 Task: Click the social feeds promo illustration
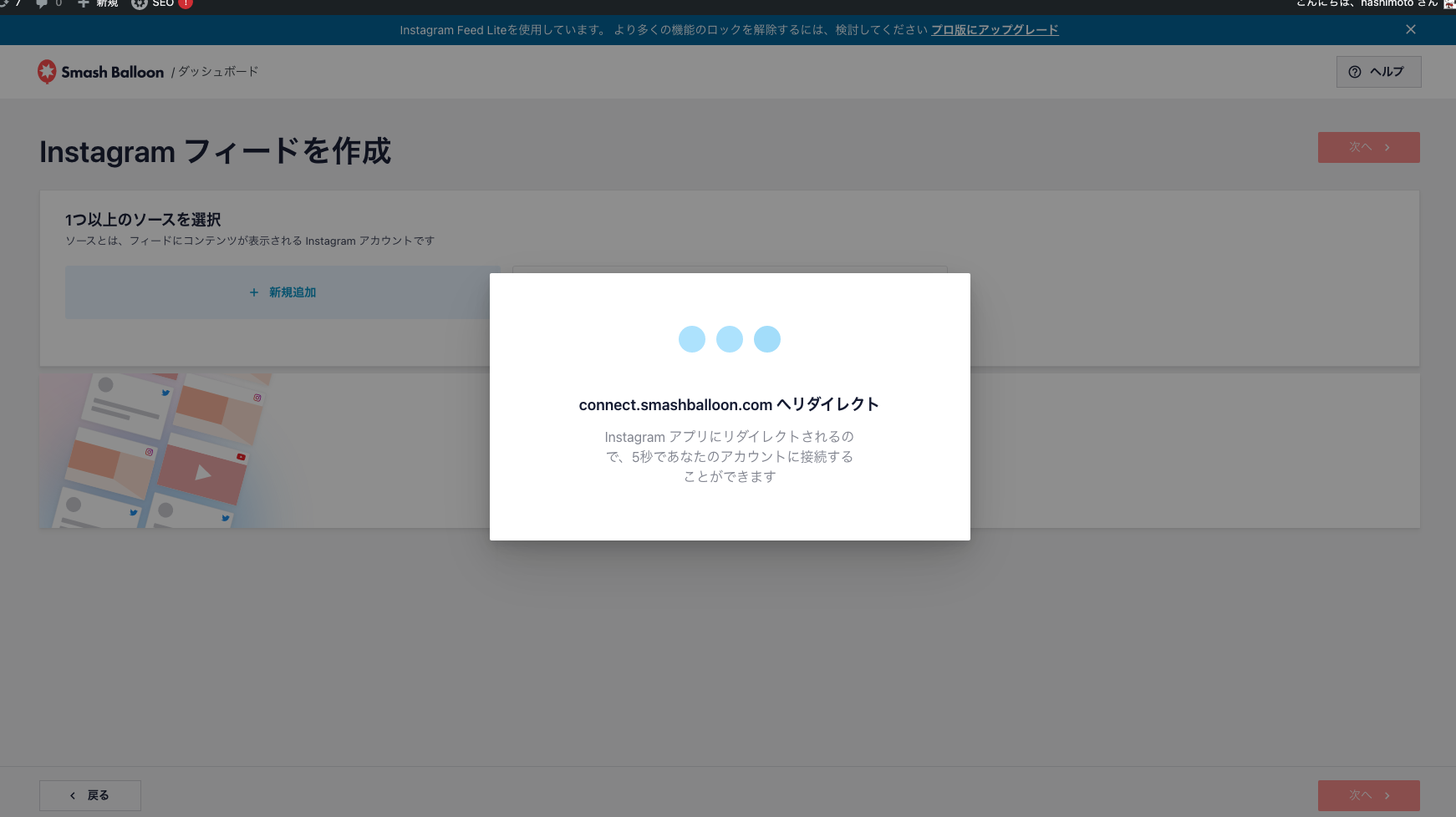(156, 450)
